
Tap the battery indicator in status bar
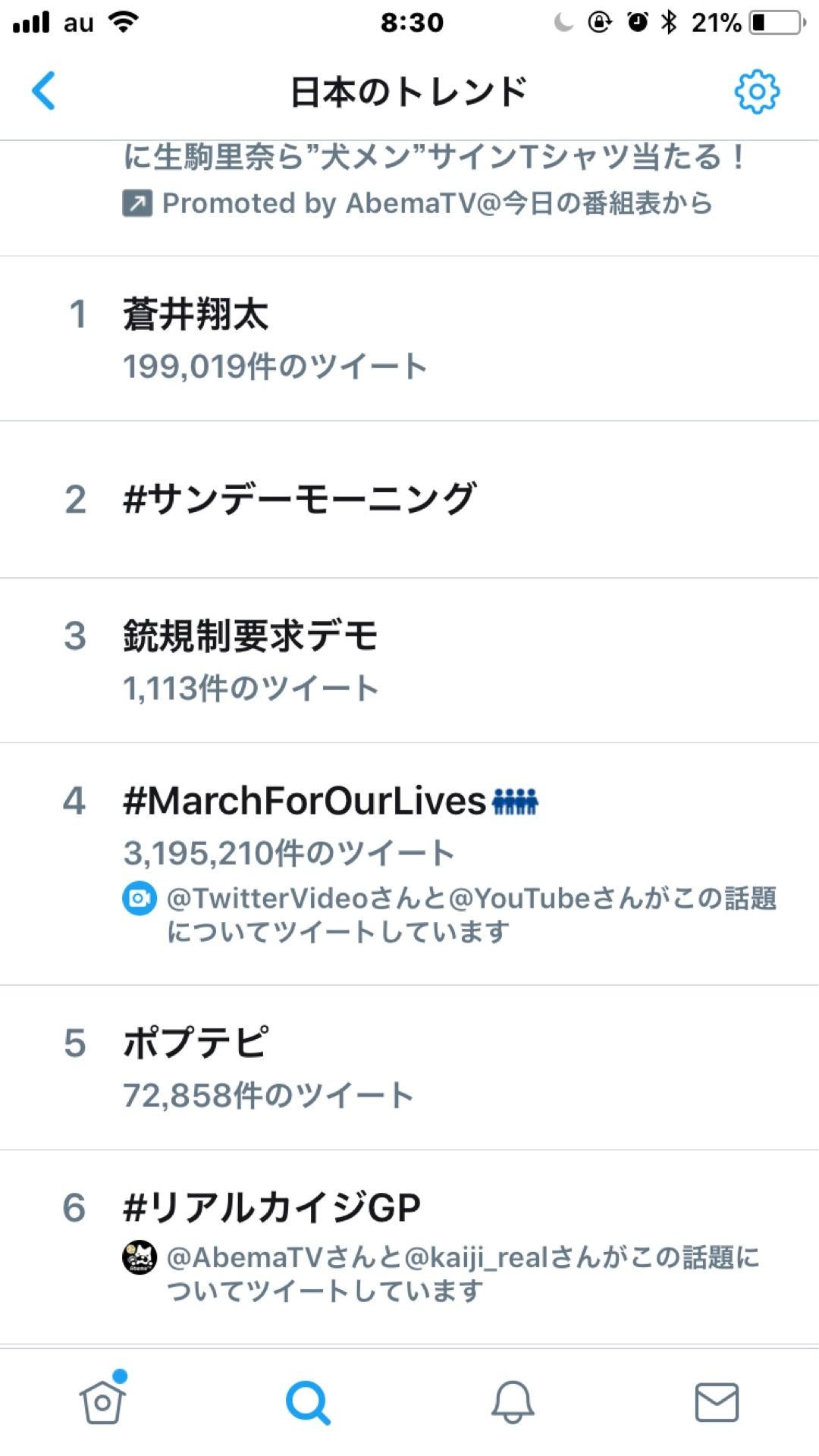coord(777,23)
